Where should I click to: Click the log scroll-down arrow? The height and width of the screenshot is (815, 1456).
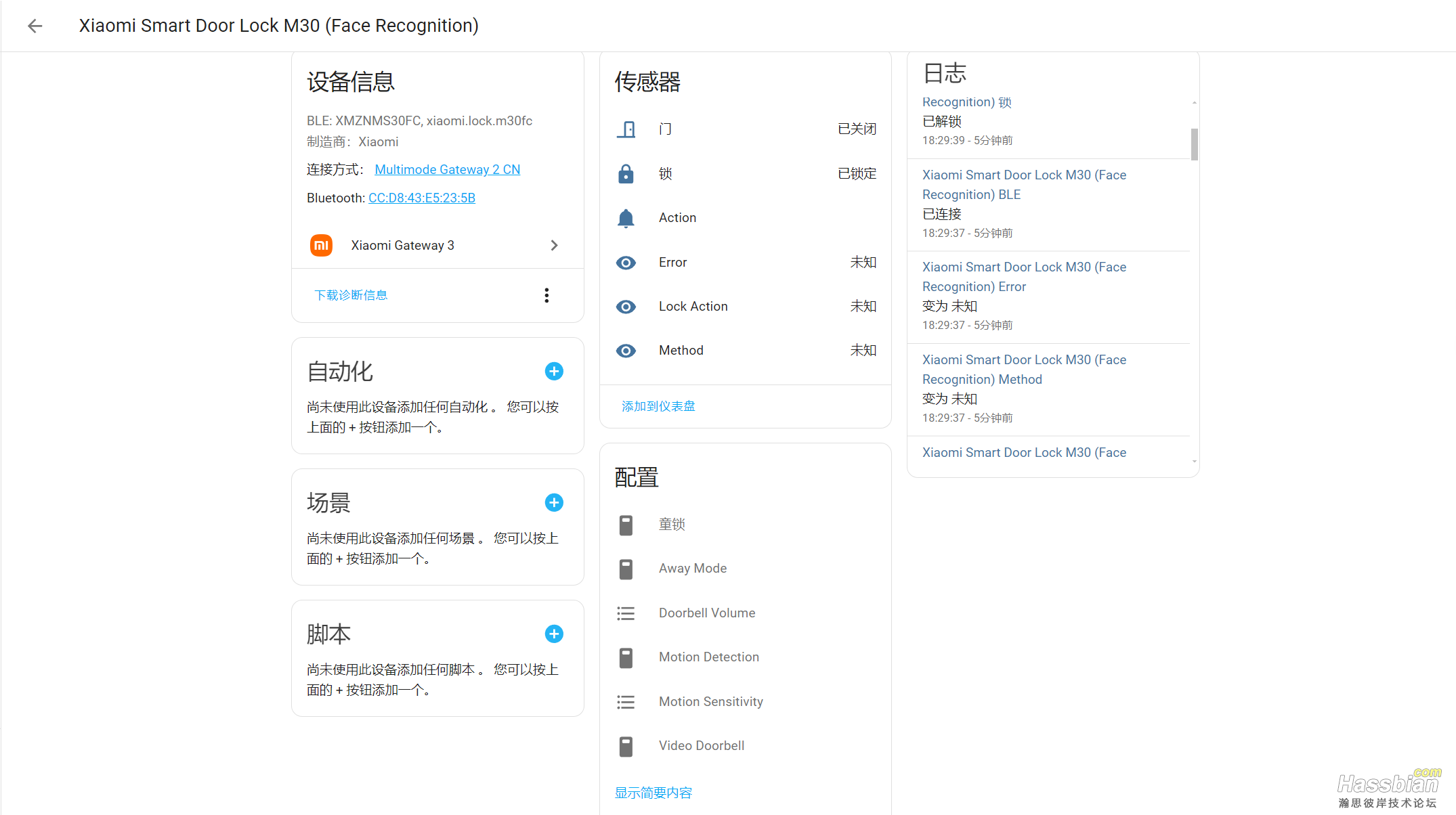click(x=1195, y=461)
